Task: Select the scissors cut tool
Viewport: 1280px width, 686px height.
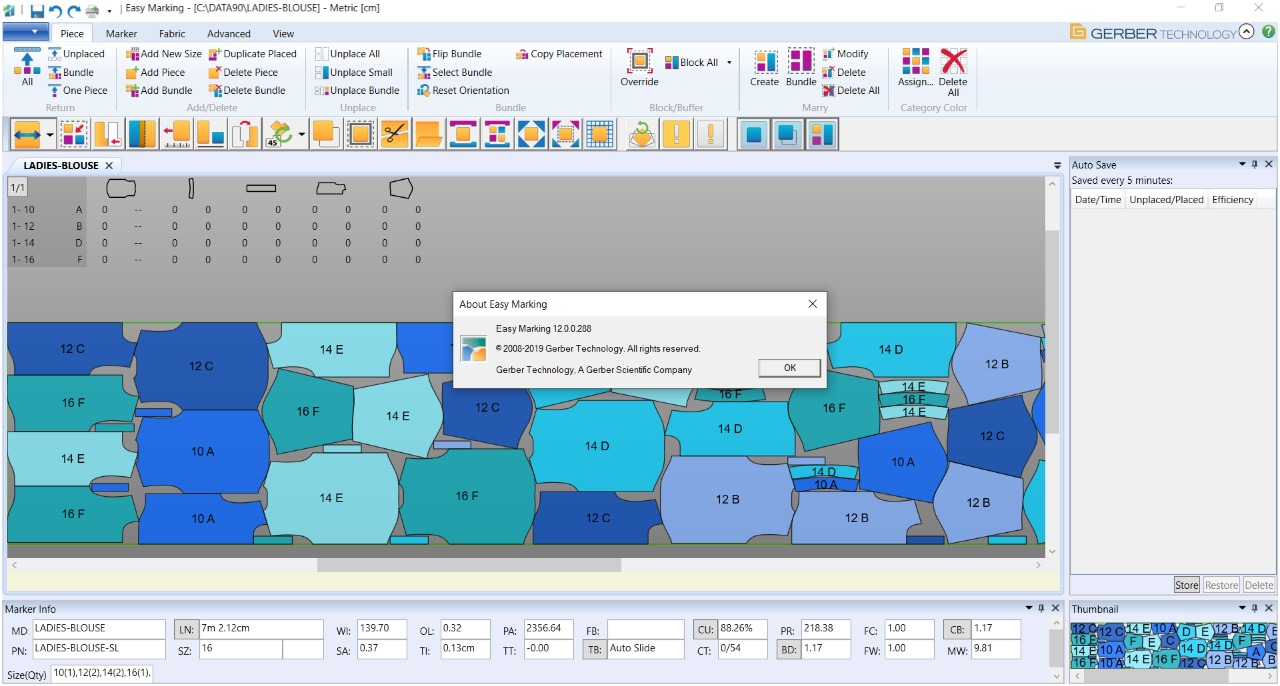Action: point(395,134)
